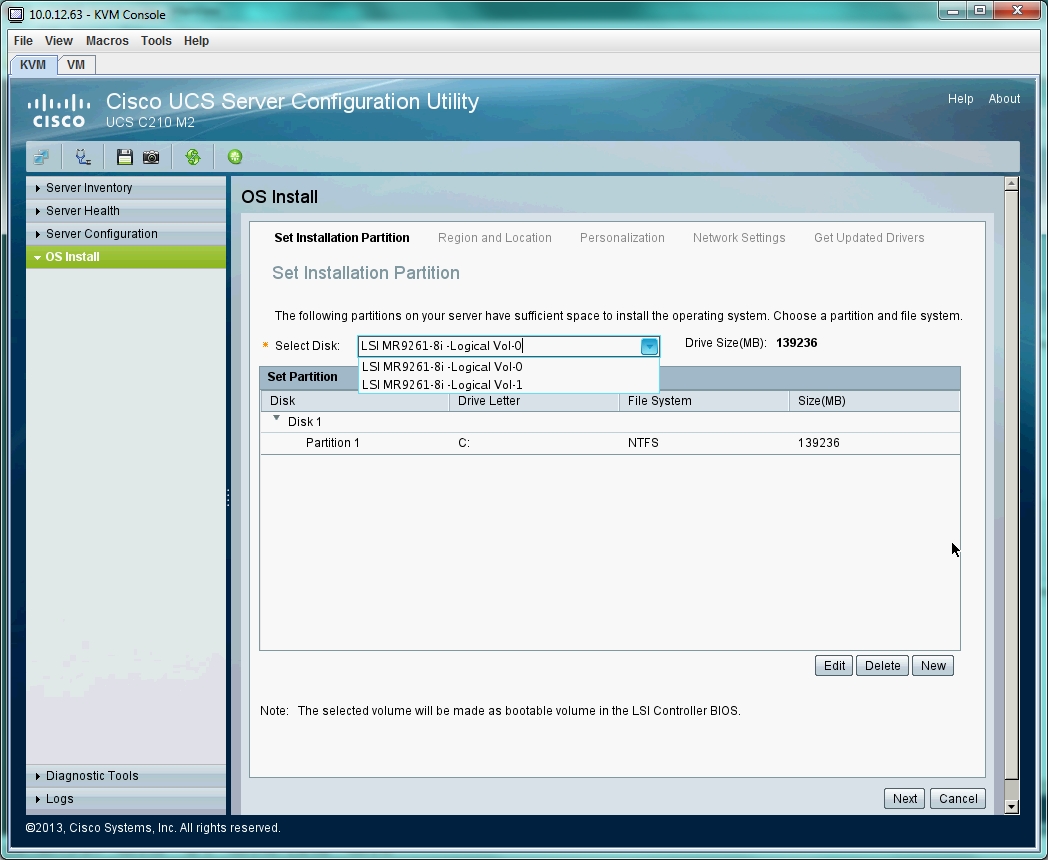Click the green refresh arrows icon
Image resolution: width=1048 pixels, height=860 pixels.
[x=193, y=157]
